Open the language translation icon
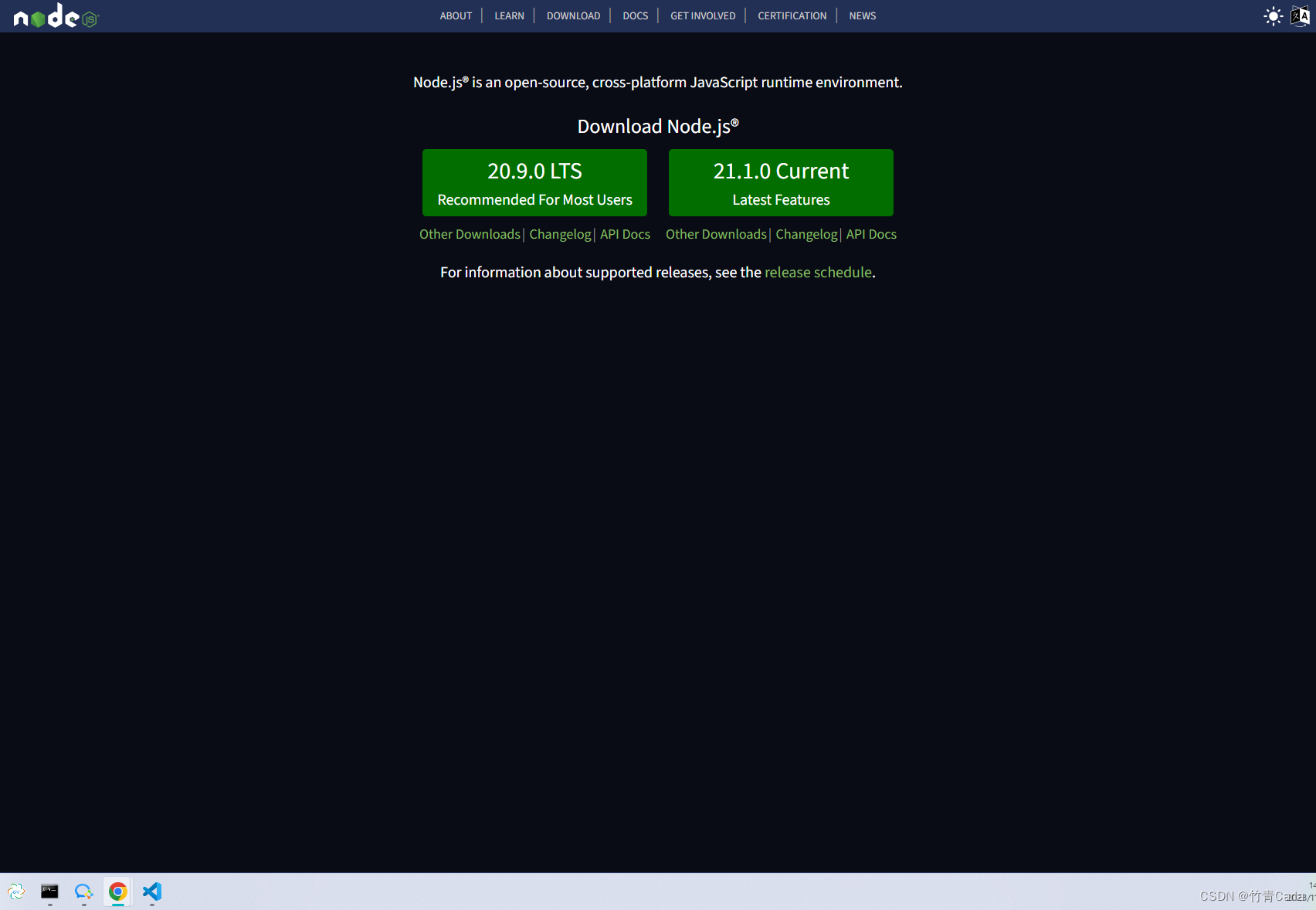This screenshot has width=1316, height=910. [x=1301, y=16]
